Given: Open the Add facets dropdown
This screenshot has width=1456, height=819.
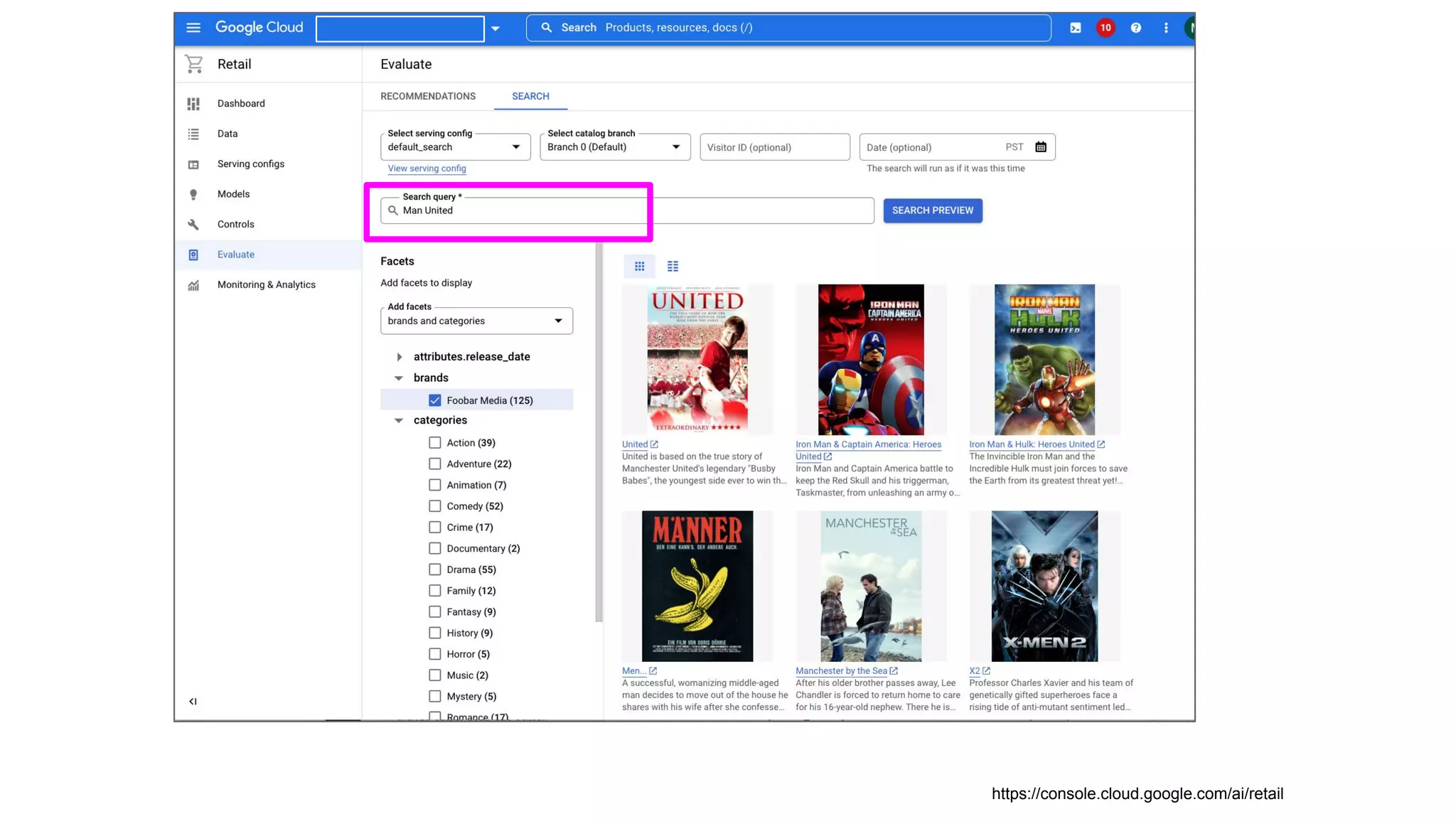Looking at the screenshot, I should pos(476,321).
